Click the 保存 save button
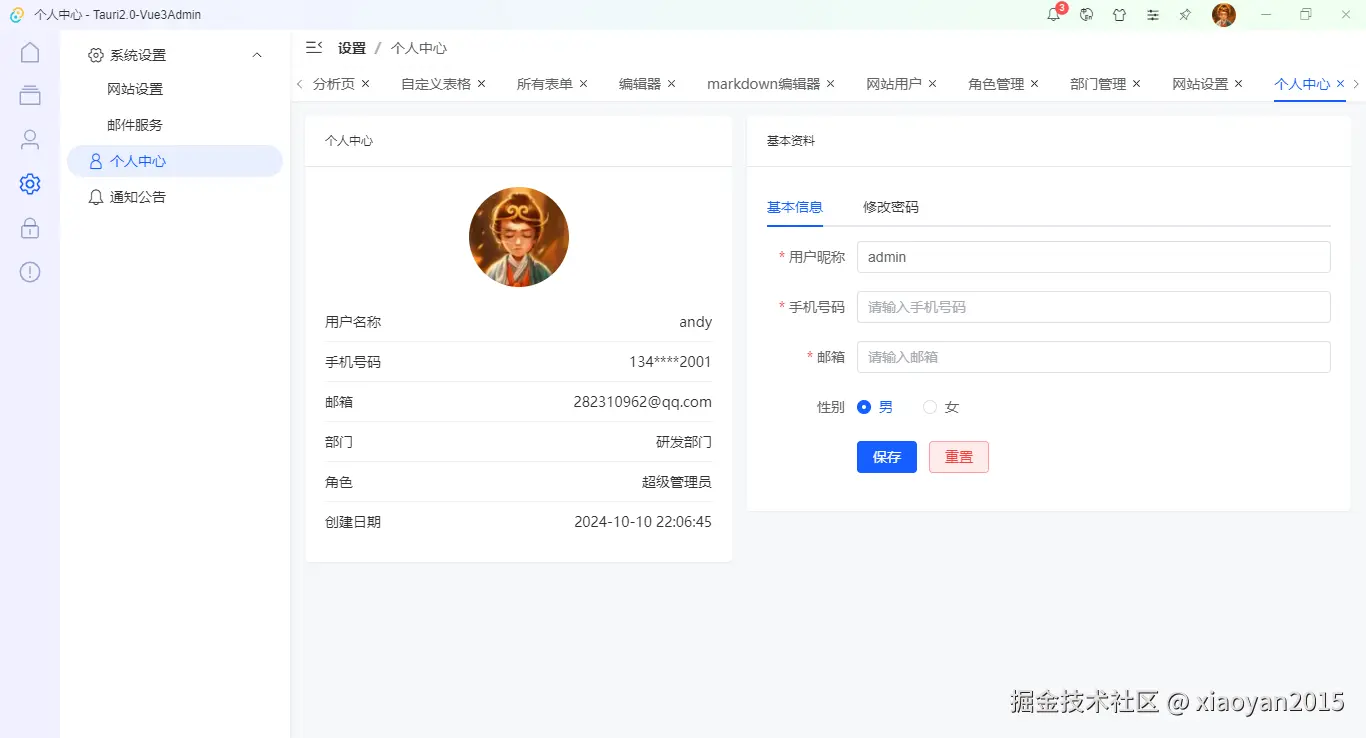The height and width of the screenshot is (738, 1366). 886,457
